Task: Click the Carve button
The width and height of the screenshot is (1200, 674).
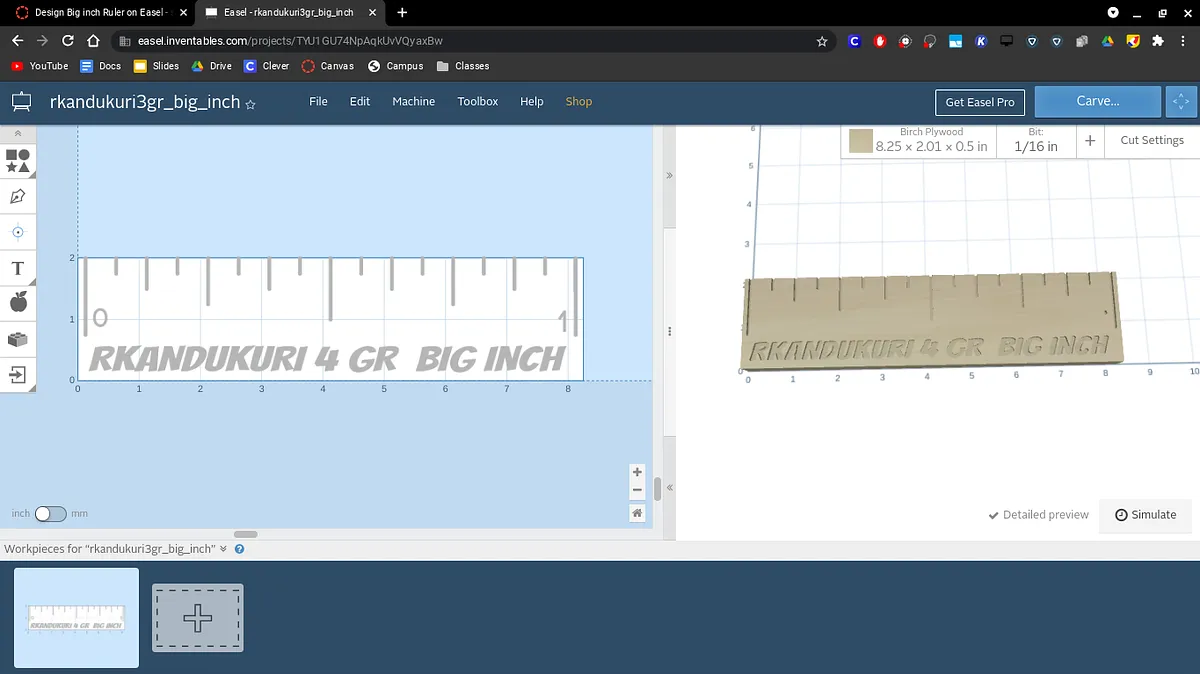Action: point(1097,102)
